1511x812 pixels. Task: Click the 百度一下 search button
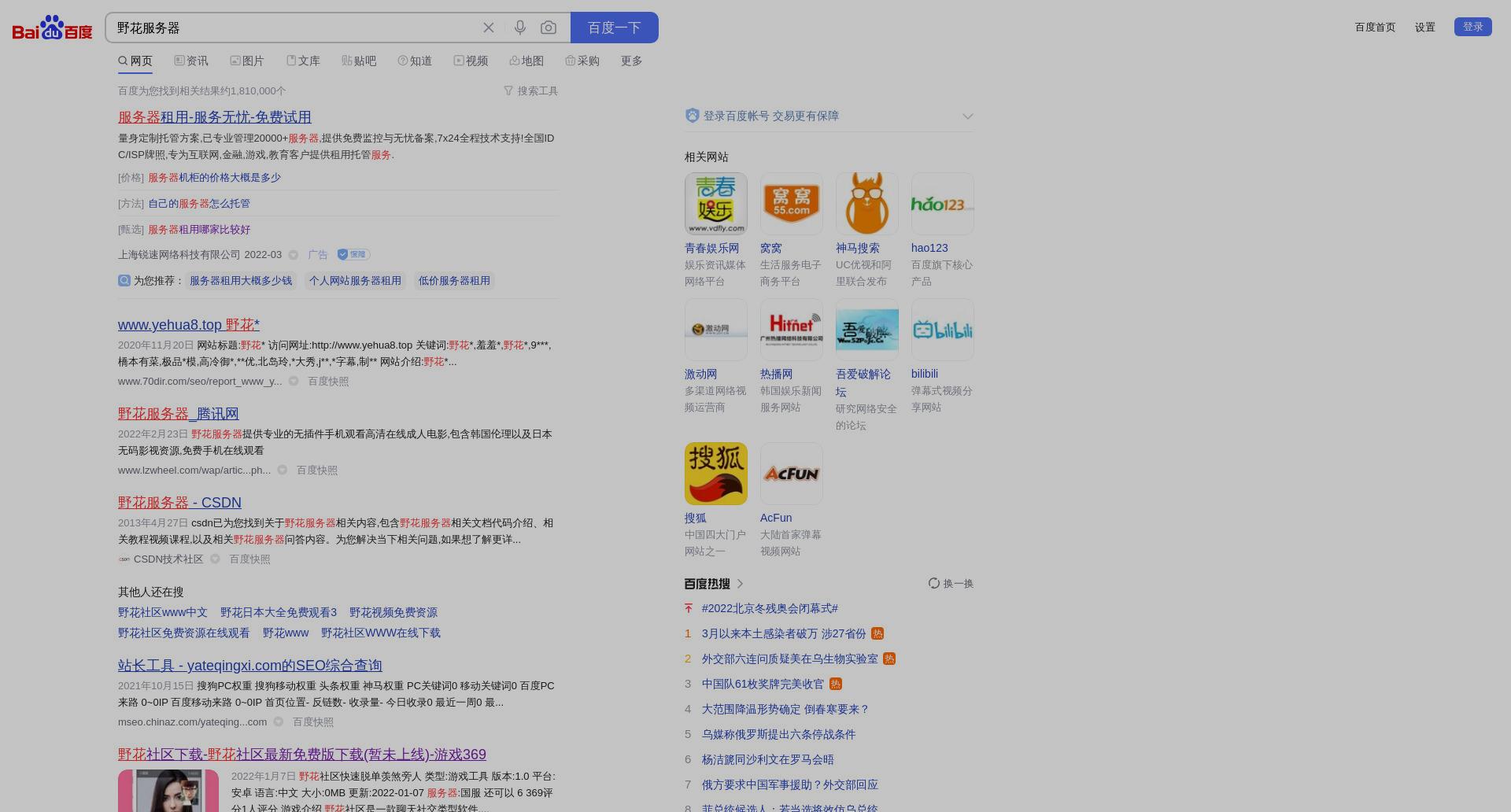(x=615, y=28)
